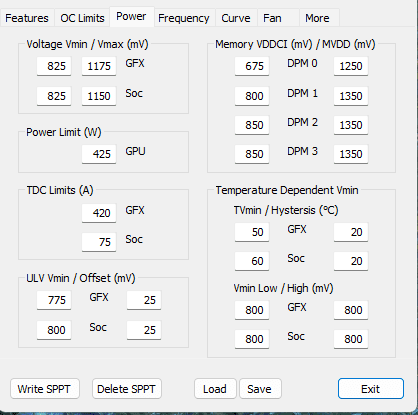Viewport: 418px width, 415px height.
Task: Click the Save button
Action: (260, 389)
